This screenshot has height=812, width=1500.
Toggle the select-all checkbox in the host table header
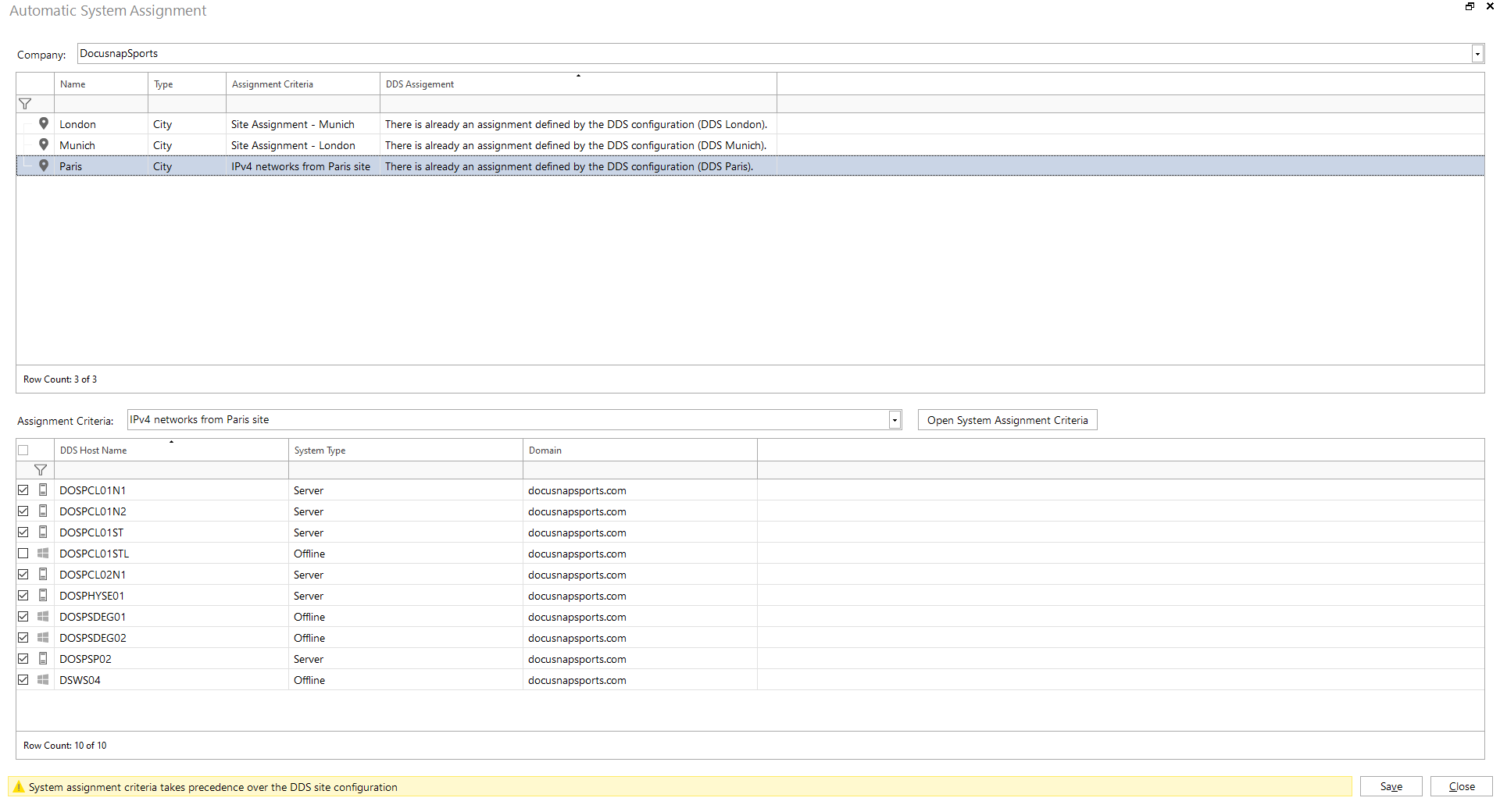23,451
